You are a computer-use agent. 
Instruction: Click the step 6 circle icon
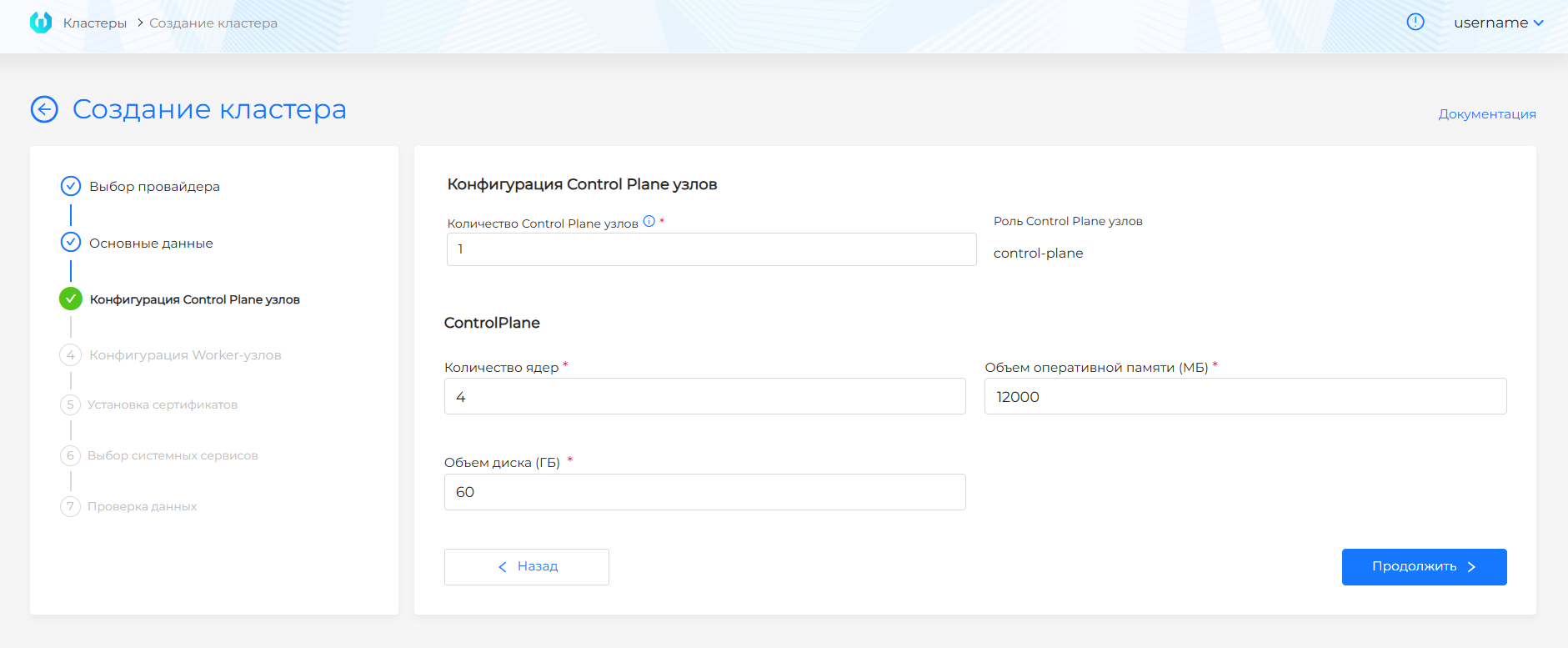pos(71,455)
